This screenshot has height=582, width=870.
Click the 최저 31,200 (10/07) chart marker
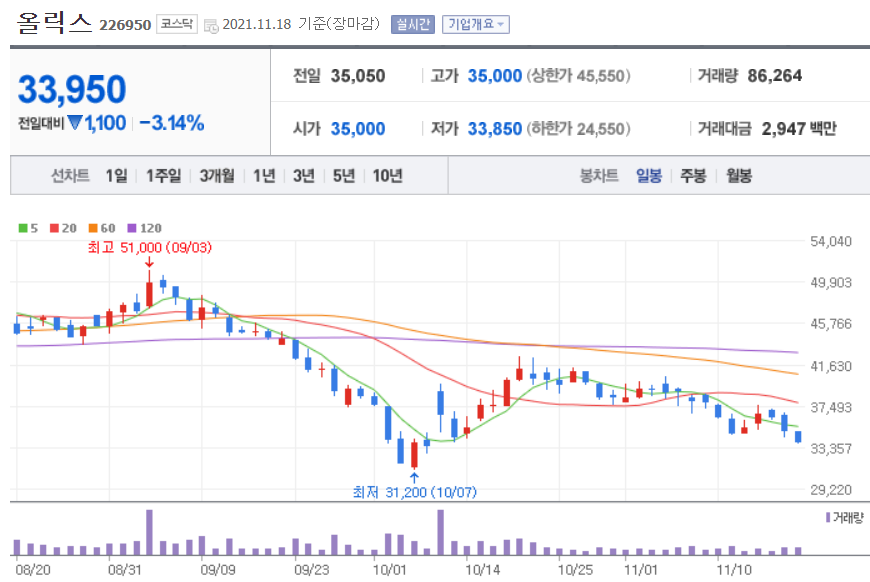pos(414,492)
